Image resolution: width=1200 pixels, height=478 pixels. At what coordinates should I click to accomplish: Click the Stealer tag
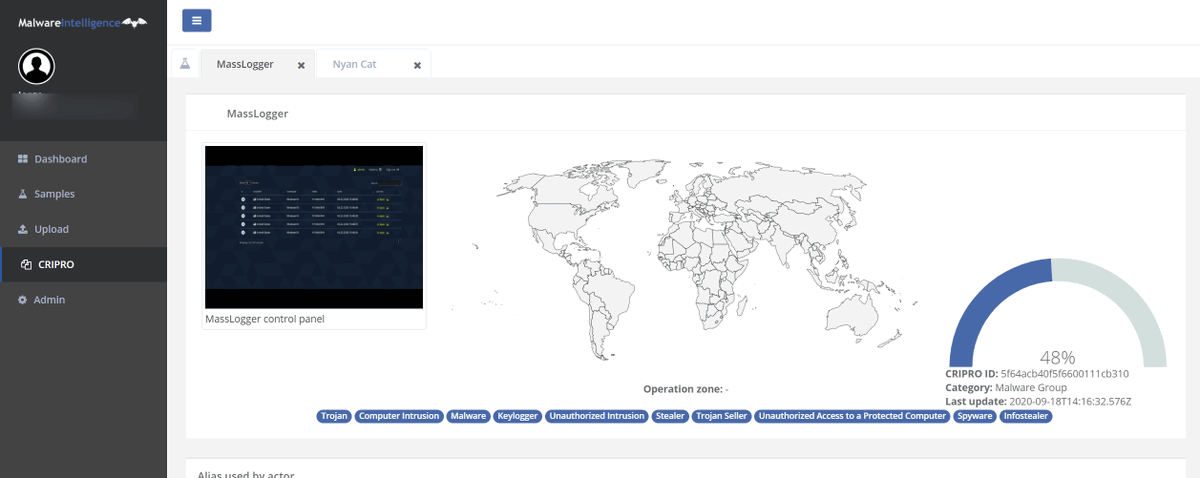(670, 416)
